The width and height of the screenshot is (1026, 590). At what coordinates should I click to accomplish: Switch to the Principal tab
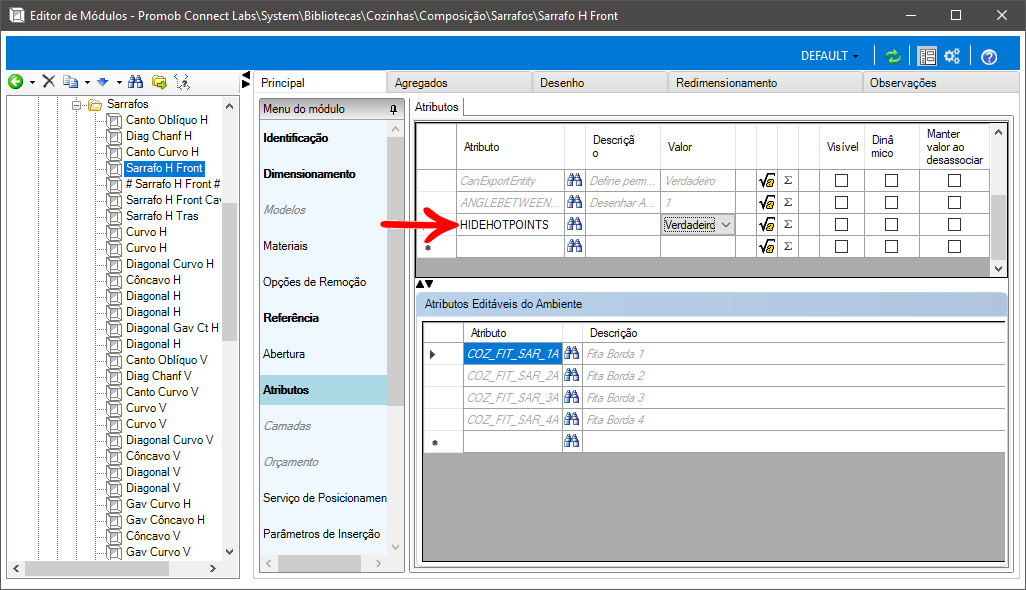coord(321,82)
